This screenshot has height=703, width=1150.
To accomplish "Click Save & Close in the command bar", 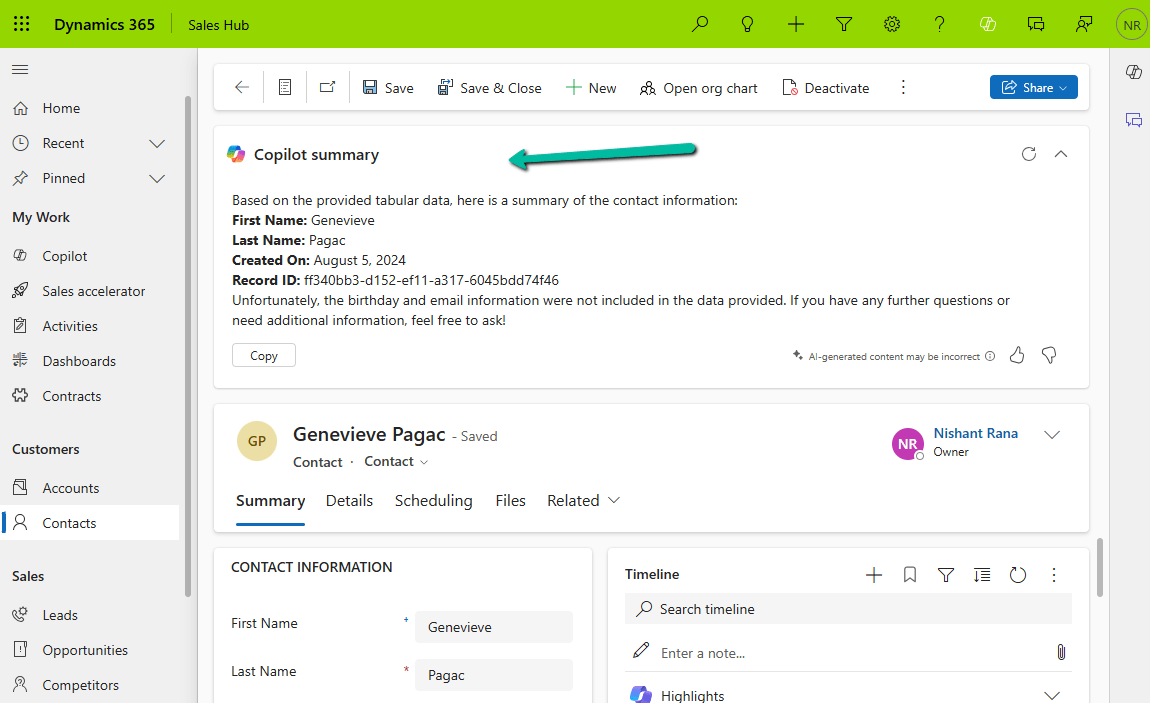I will 490,87.
